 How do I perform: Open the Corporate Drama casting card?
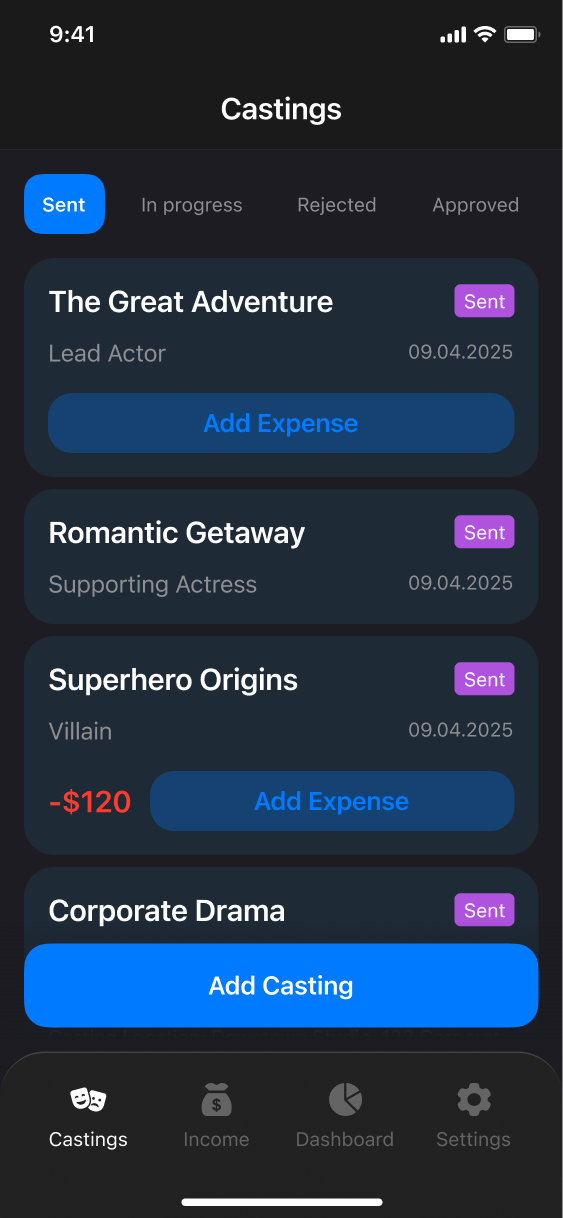pos(281,906)
